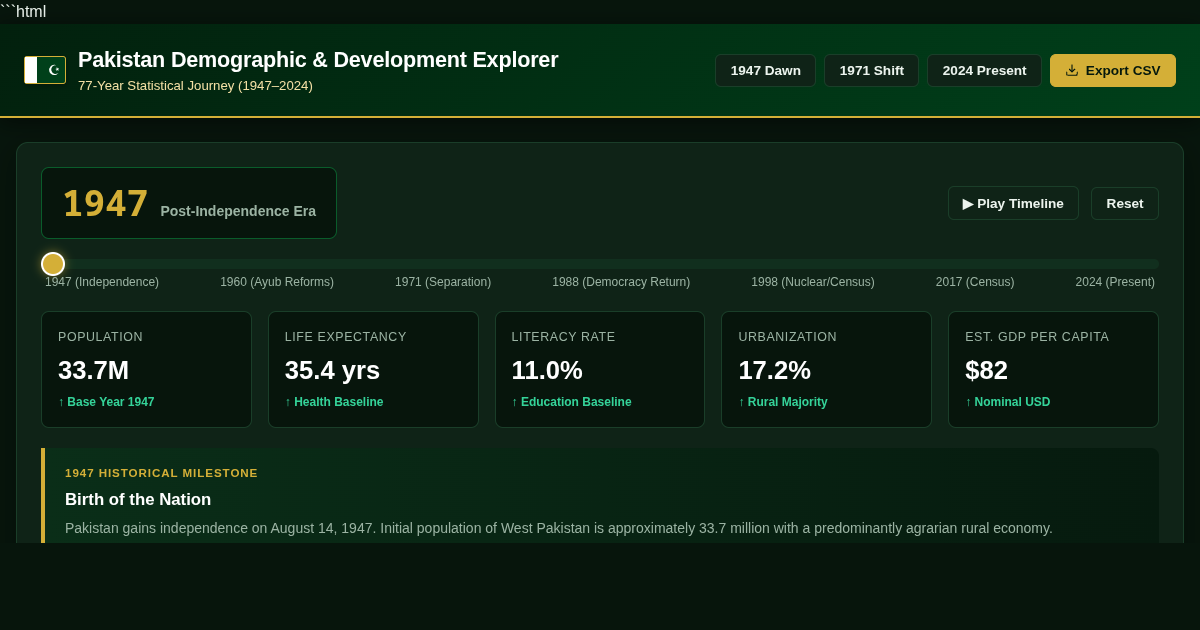Click the Birth of the Nation title
This screenshot has height=630, width=1200.
click(x=138, y=500)
